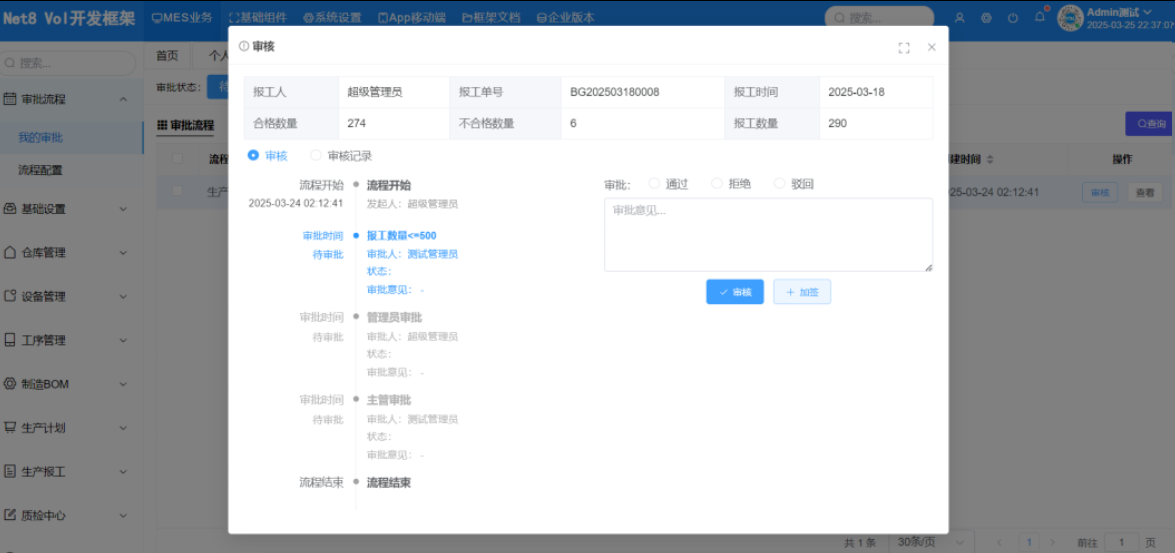Expand the 基础设置 sidebar menu
Image resolution: width=1175 pixels, height=553 pixels.
click(x=124, y=209)
